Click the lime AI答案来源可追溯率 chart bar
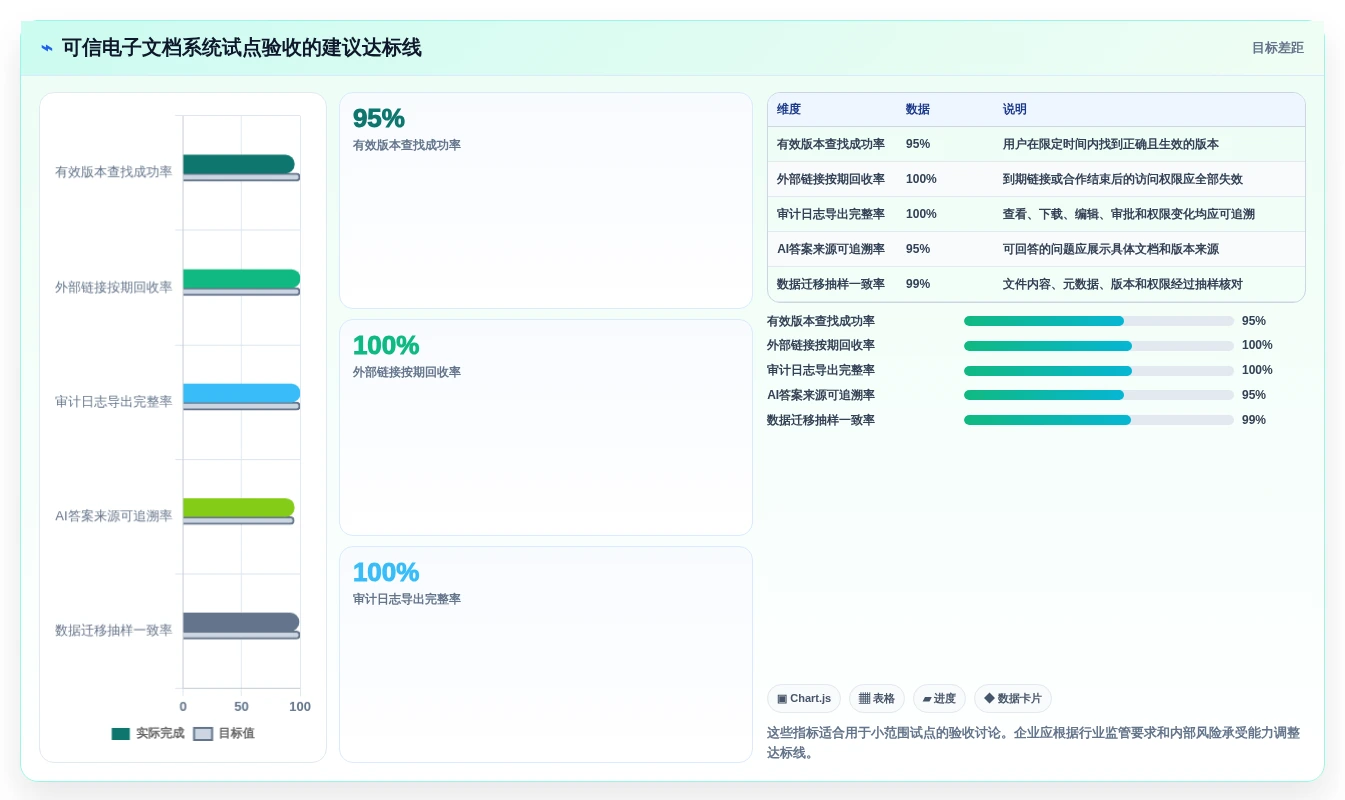This screenshot has height=800, width=1345. pyautogui.click(x=238, y=508)
